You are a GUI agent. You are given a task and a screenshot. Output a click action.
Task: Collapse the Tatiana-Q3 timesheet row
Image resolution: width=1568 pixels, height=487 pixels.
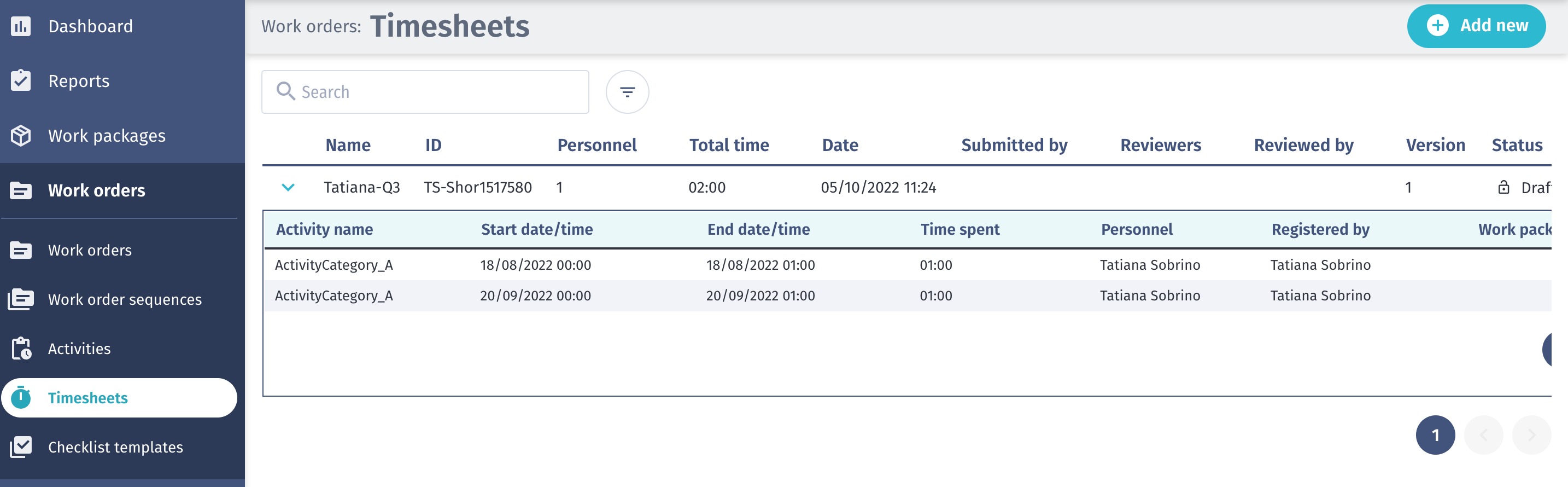pyautogui.click(x=288, y=187)
